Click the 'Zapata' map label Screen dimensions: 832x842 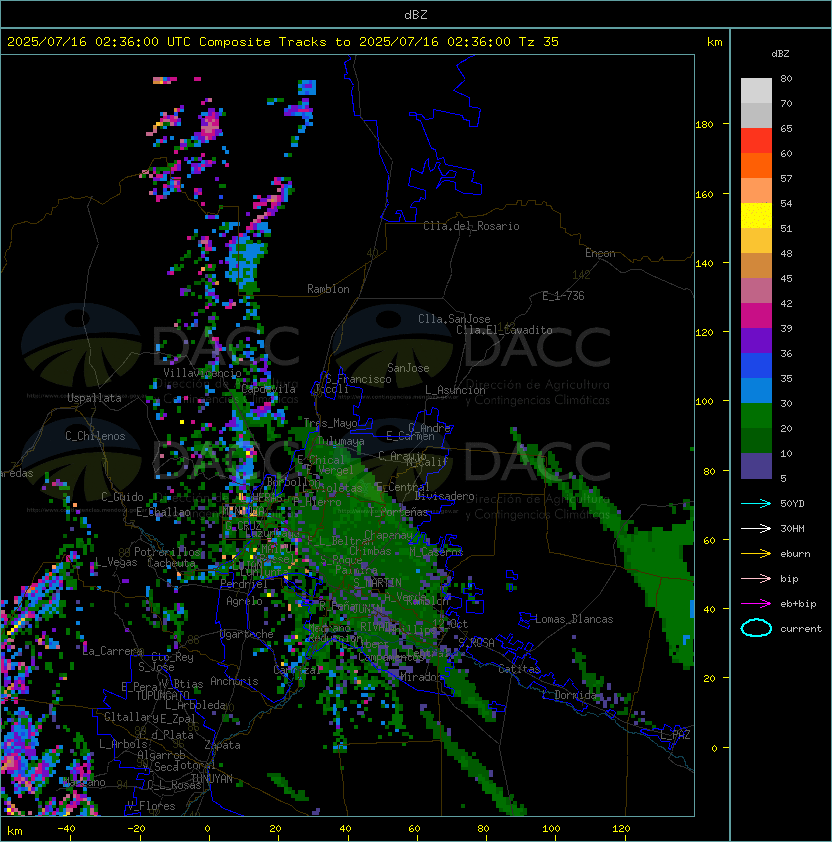click(x=222, y=745)
